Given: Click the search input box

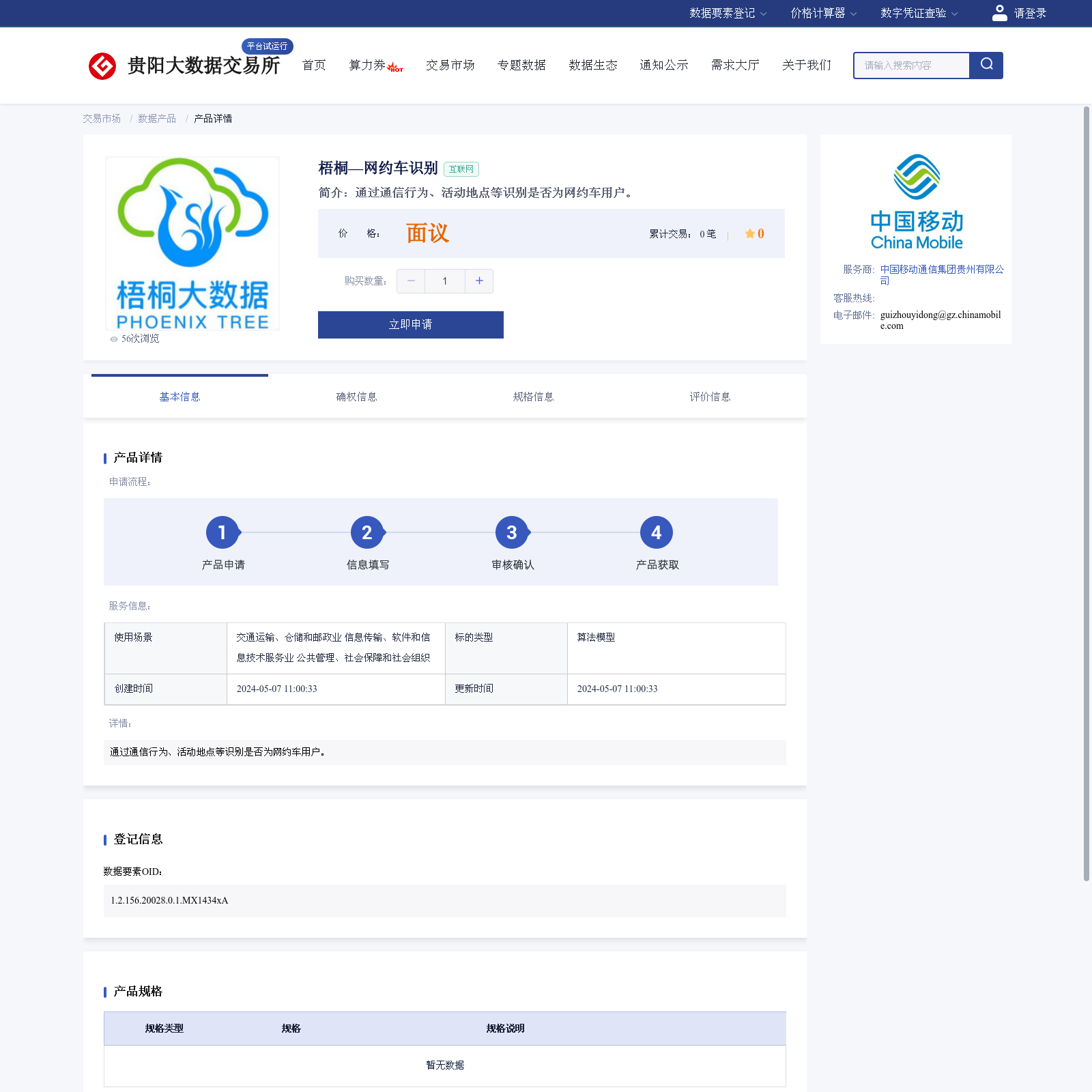Looking at the screenshot, I should click(x=912, y=66).
